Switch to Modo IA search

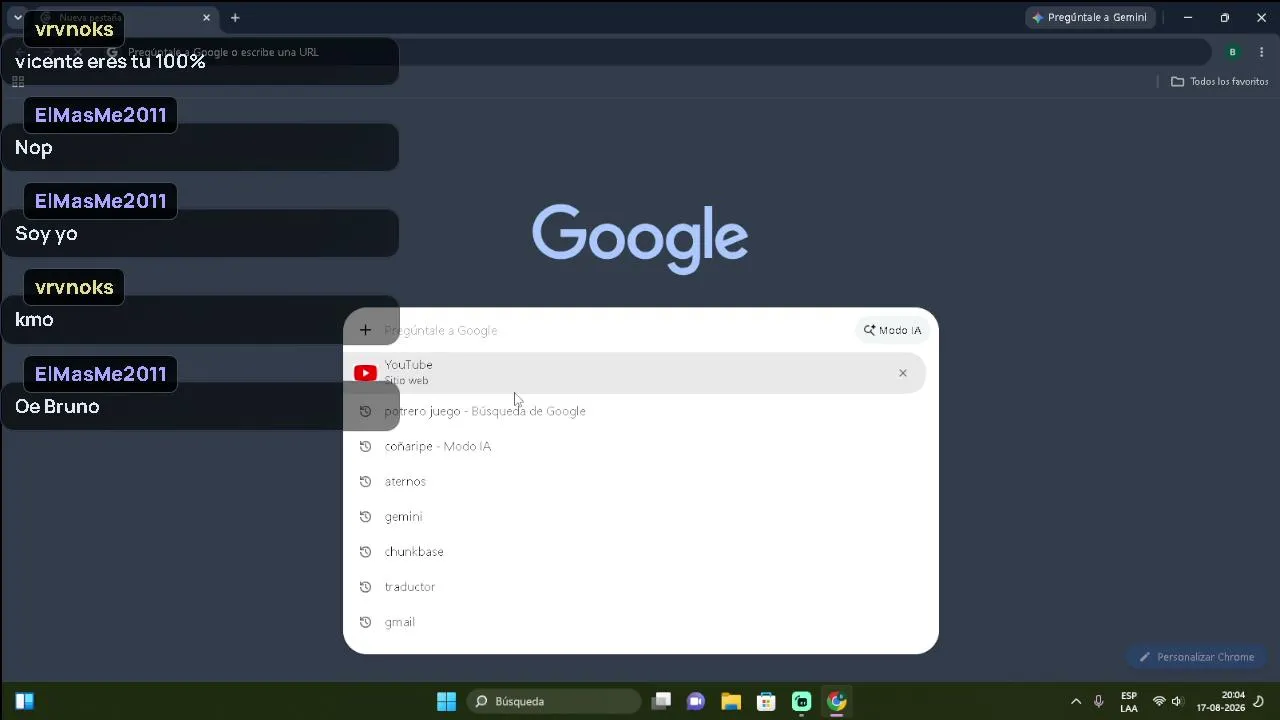(x=893, y=330)
